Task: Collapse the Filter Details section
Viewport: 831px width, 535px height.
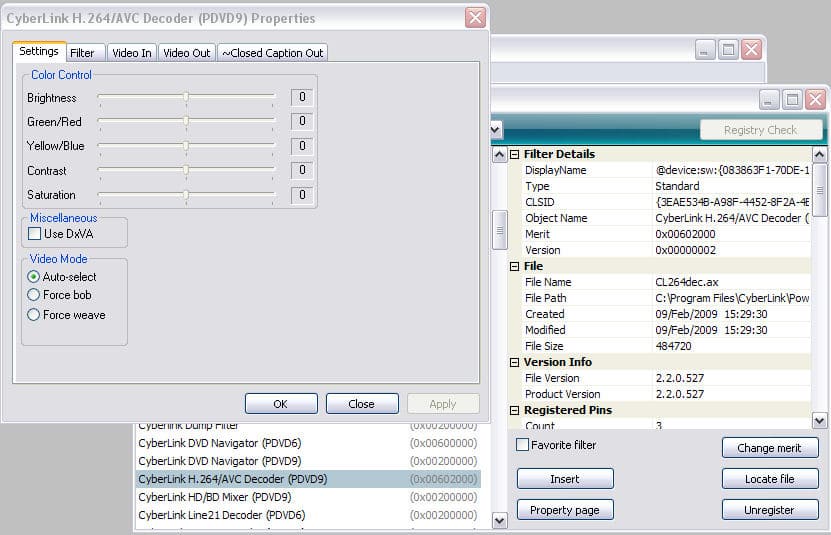Action: click(x=514, y=154)
